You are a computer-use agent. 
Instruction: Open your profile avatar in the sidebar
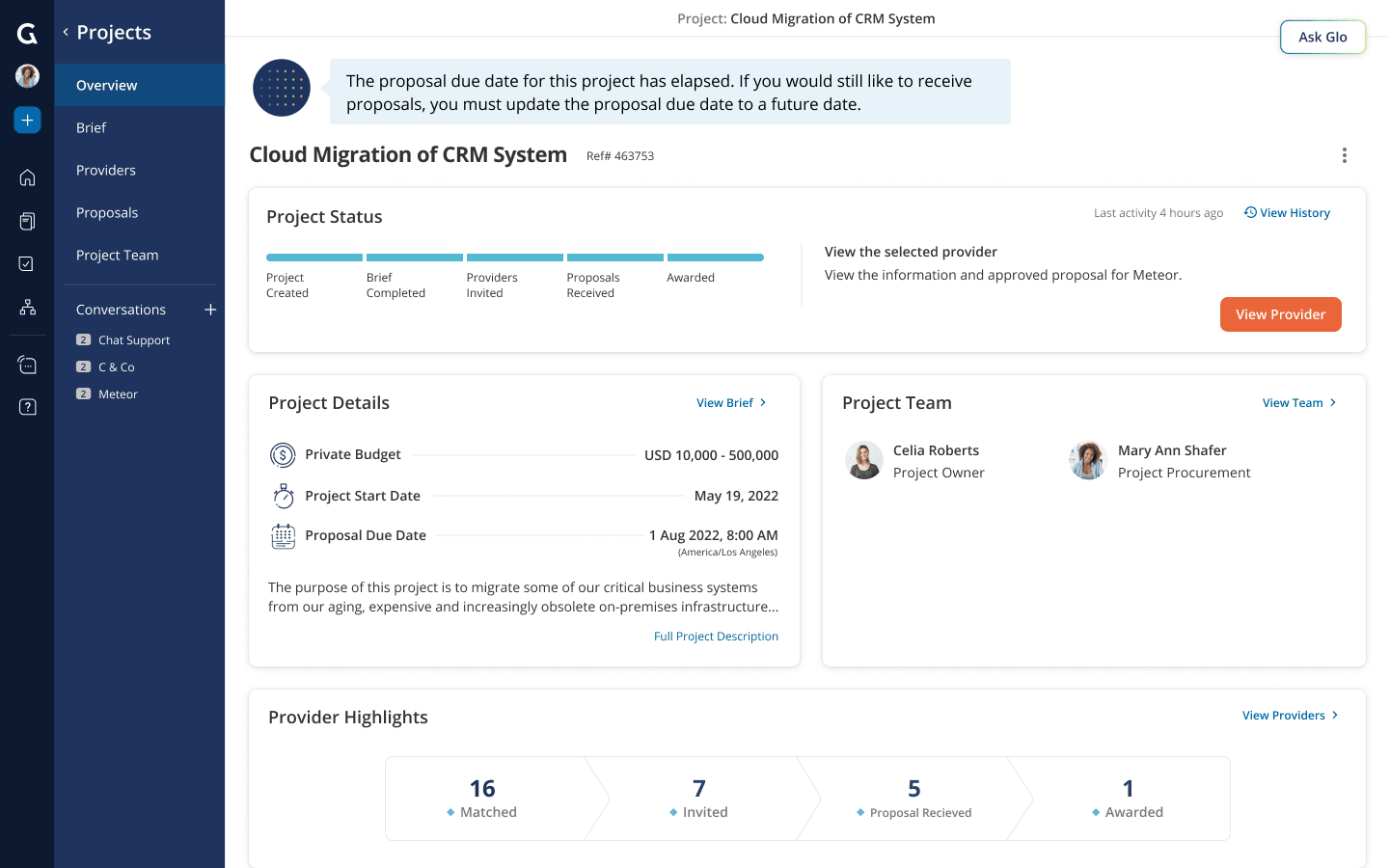click(27, 75)
